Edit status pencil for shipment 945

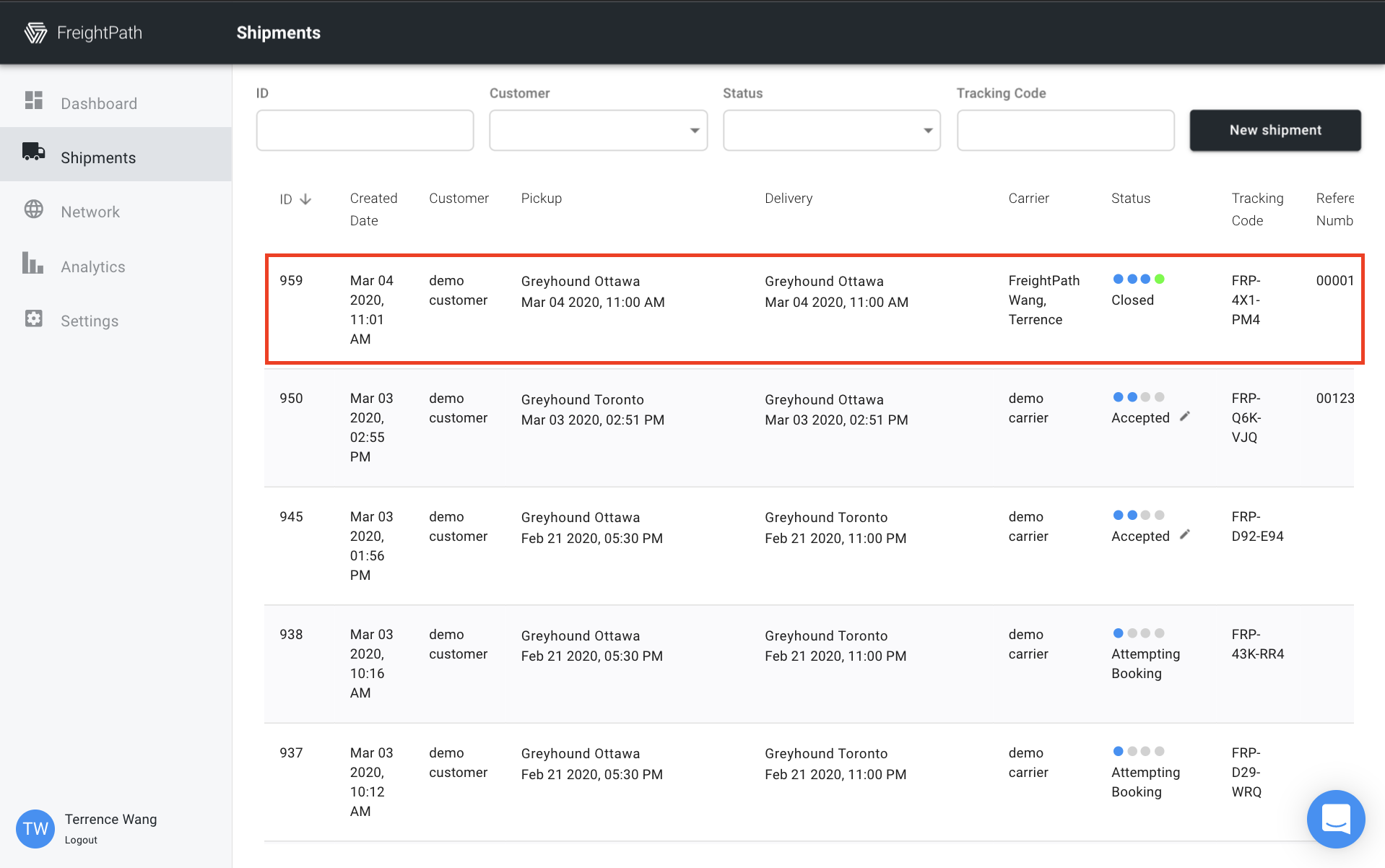(1185, 535)
